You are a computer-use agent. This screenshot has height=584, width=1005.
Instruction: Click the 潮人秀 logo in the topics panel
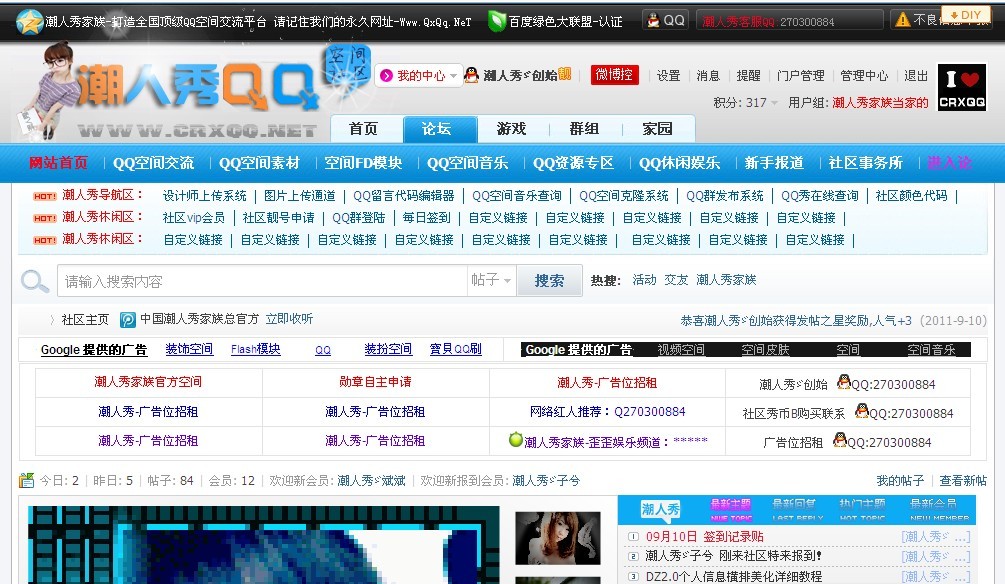click(x=660, y=510)
